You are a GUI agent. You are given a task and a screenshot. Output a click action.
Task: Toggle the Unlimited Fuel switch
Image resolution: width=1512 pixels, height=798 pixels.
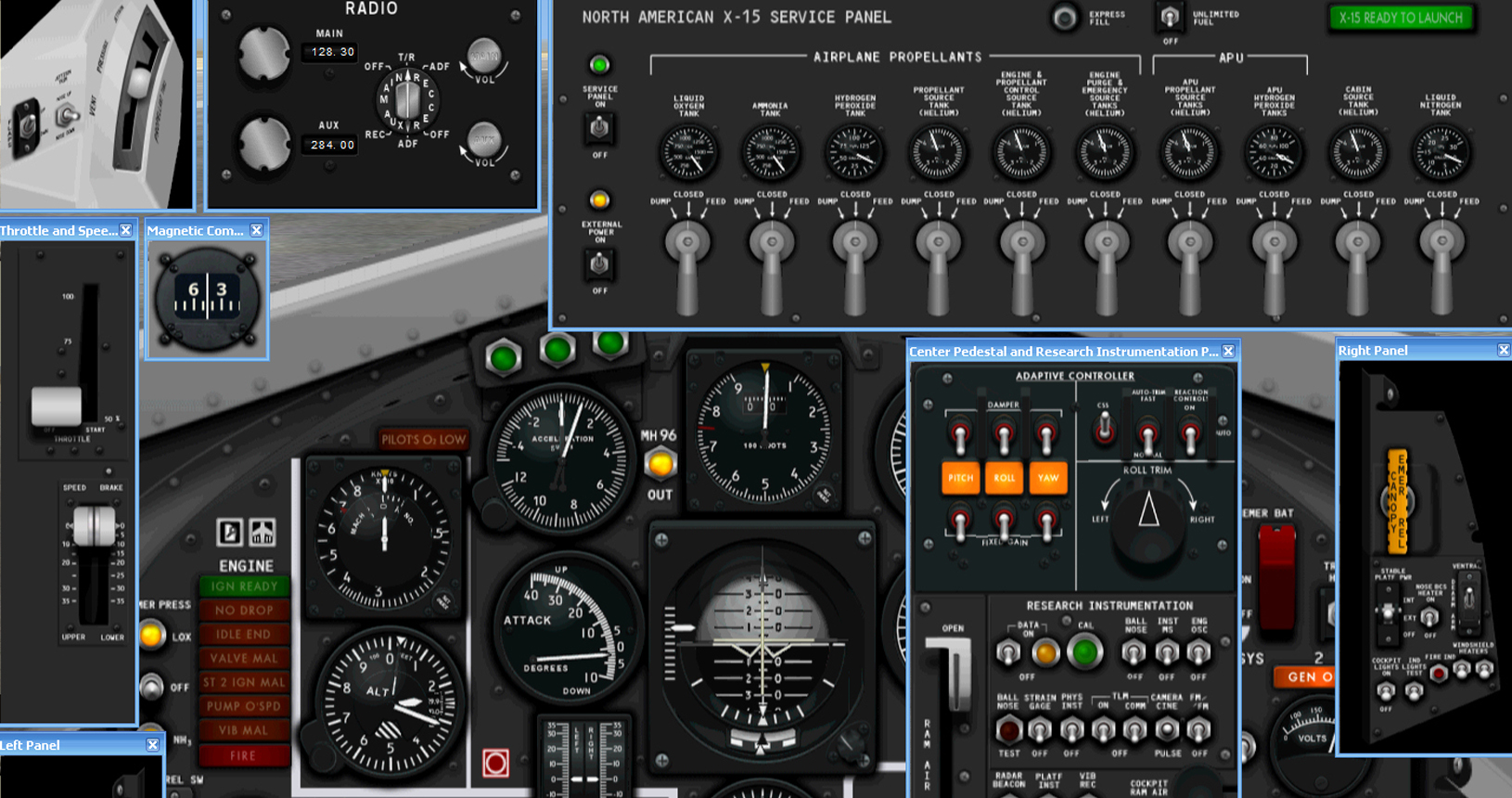coord(1170,17)
